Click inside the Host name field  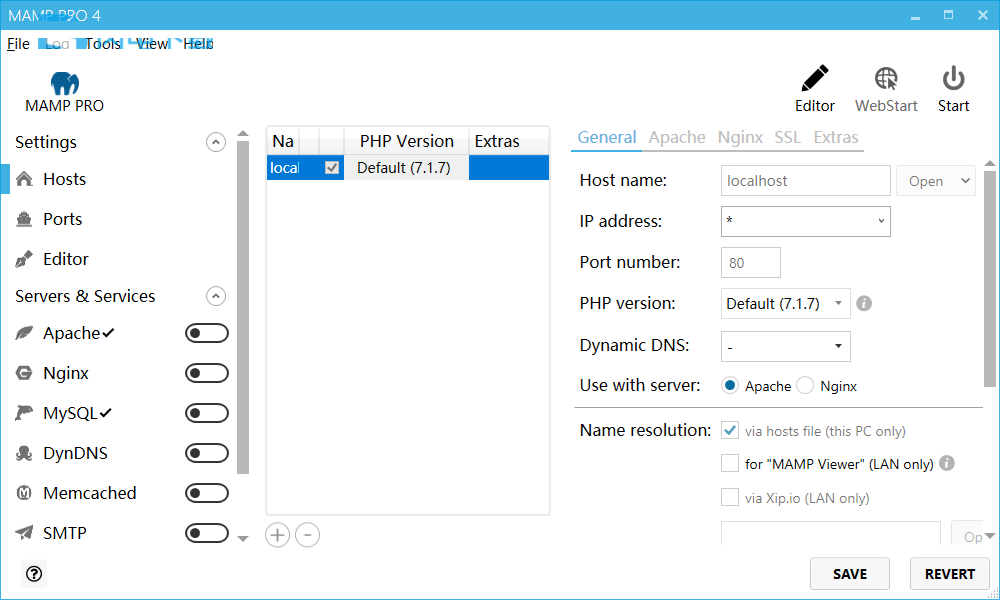(x=805, y=180)
